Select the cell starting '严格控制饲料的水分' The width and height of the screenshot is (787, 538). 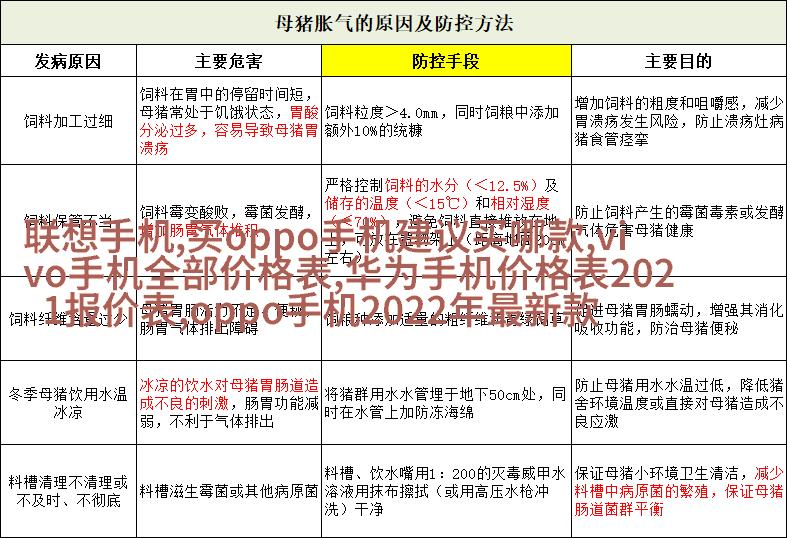446,220
